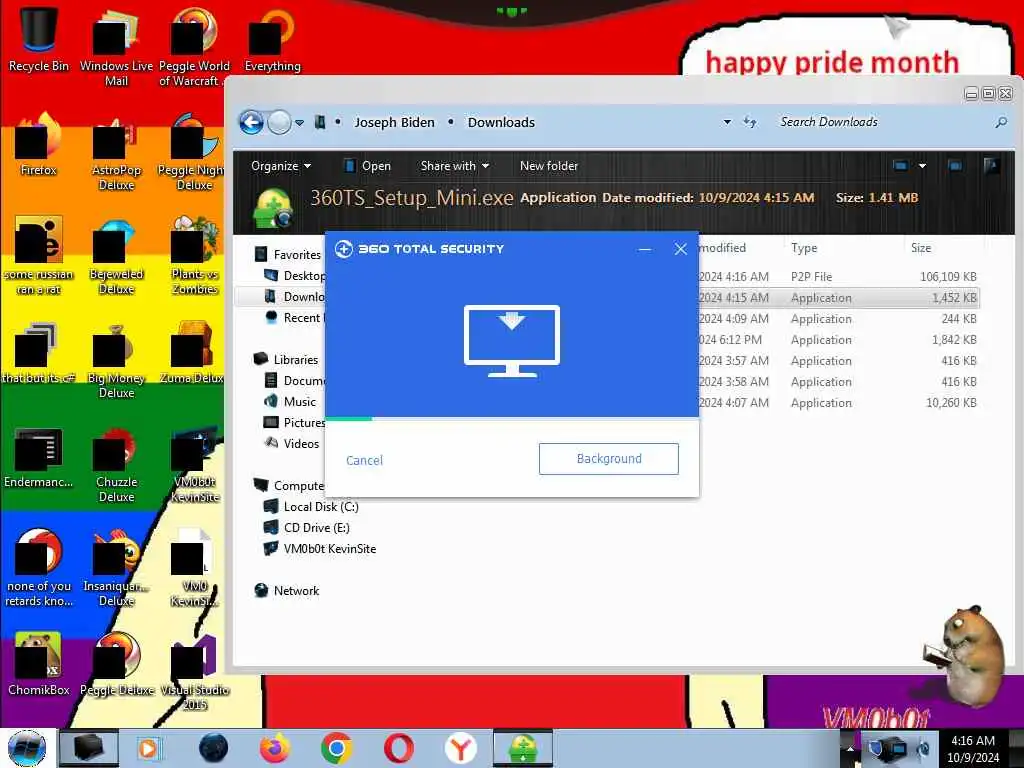Click Explorer help icon in toolbar
Screen dimensions: 1024x768
991,166
